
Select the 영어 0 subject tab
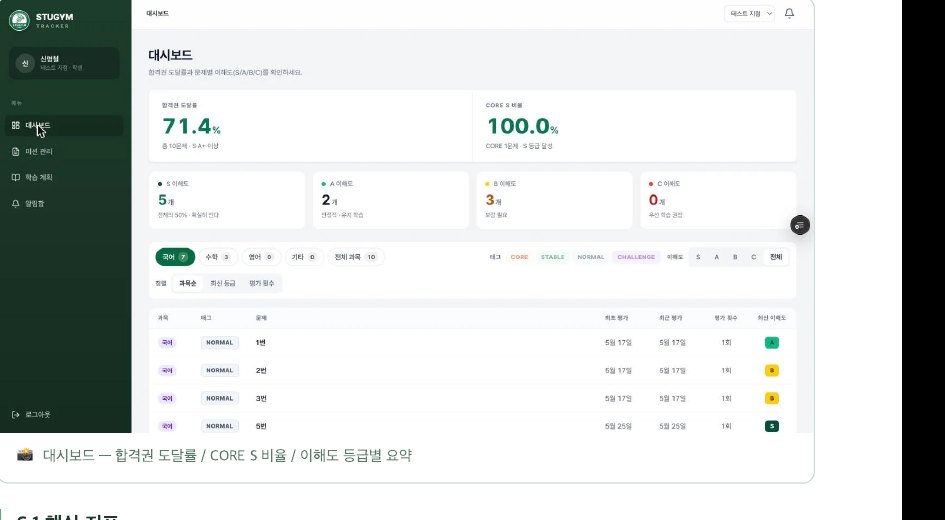click(x=261, y=257)
